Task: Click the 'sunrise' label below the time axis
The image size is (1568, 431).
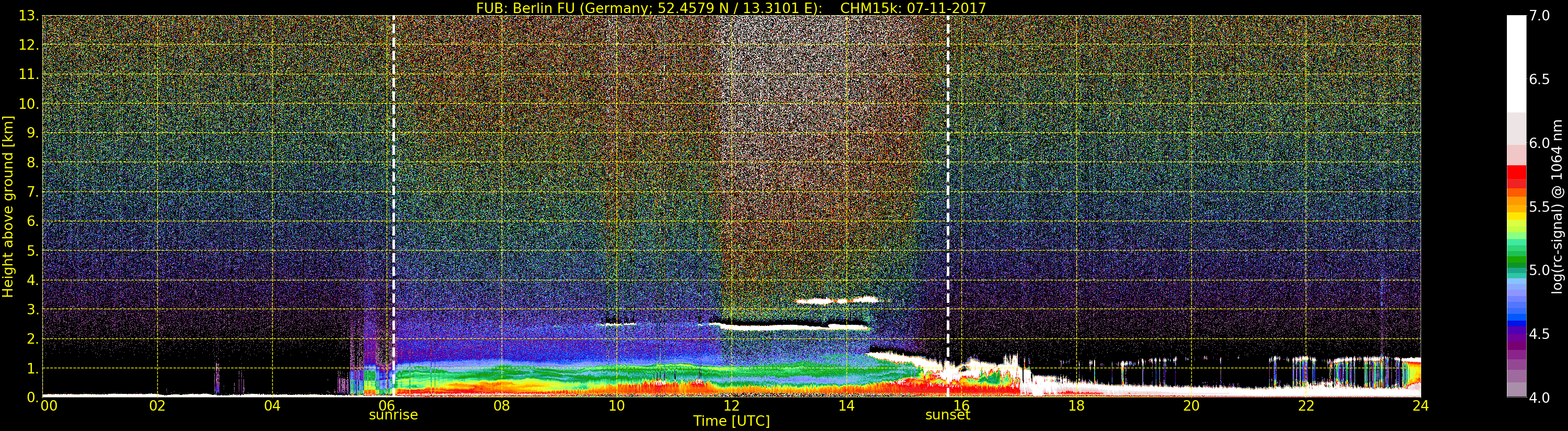Action: tap(393, 415)
